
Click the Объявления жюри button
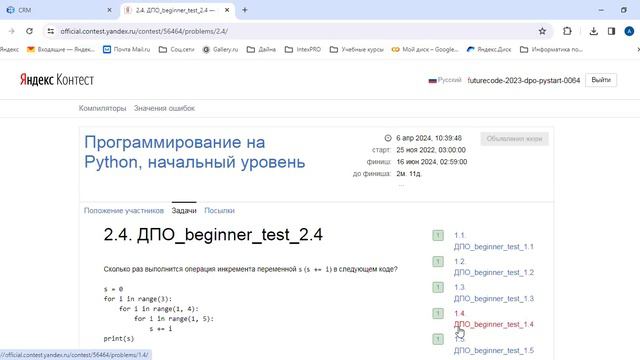[514, 139]
